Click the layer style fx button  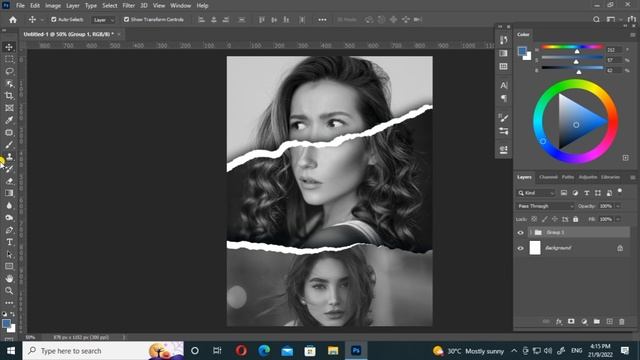tap(559, 322)
